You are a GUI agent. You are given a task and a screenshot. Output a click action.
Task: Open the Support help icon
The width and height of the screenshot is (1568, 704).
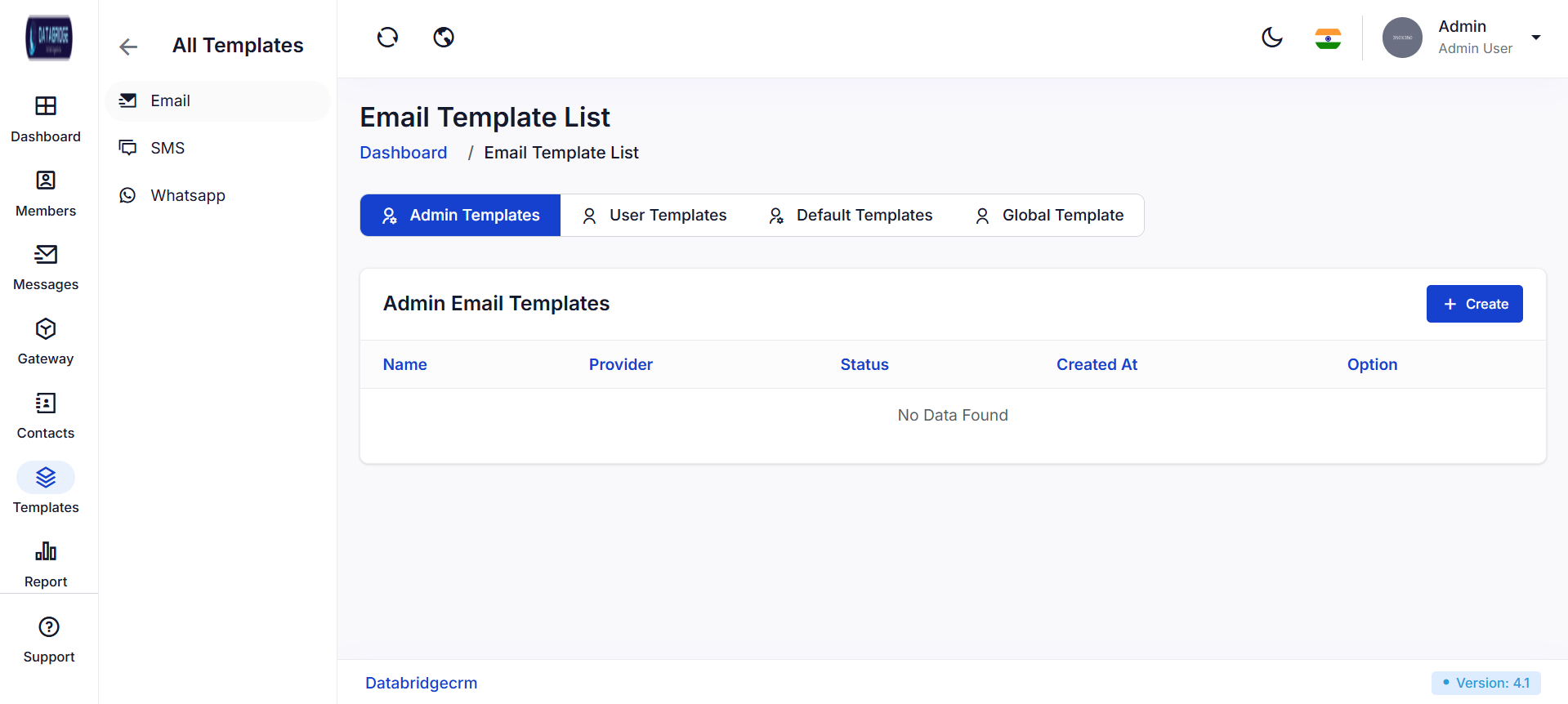point(49,627)
